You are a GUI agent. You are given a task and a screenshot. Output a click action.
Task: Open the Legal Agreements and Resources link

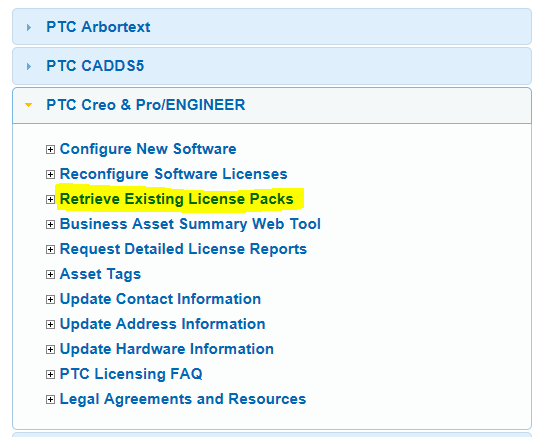[x=183, y=399]
